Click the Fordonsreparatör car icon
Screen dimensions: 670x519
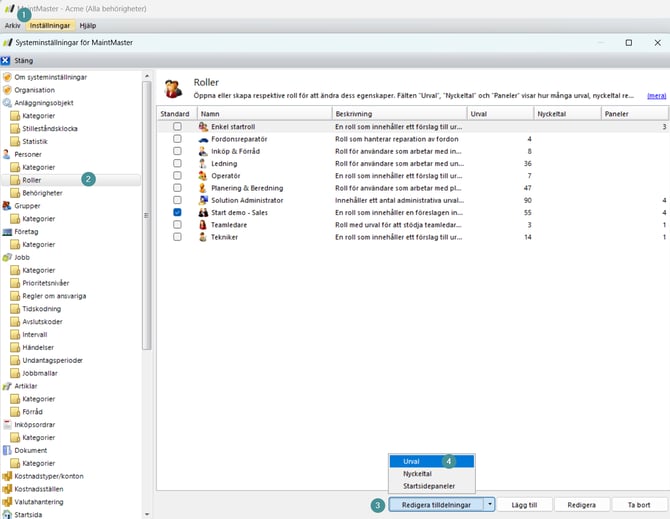[x=203, y=139]
